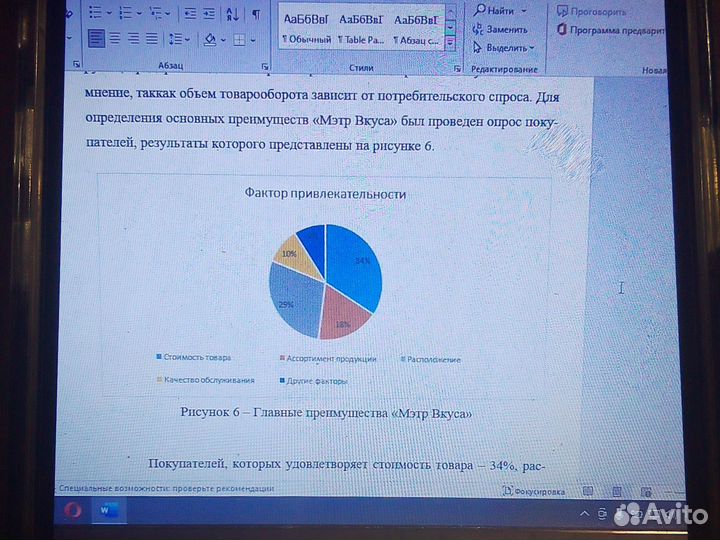Open the styles pane dialog launcher
Image resolution: width=720 pixels, height=540 pixels.
457,69
